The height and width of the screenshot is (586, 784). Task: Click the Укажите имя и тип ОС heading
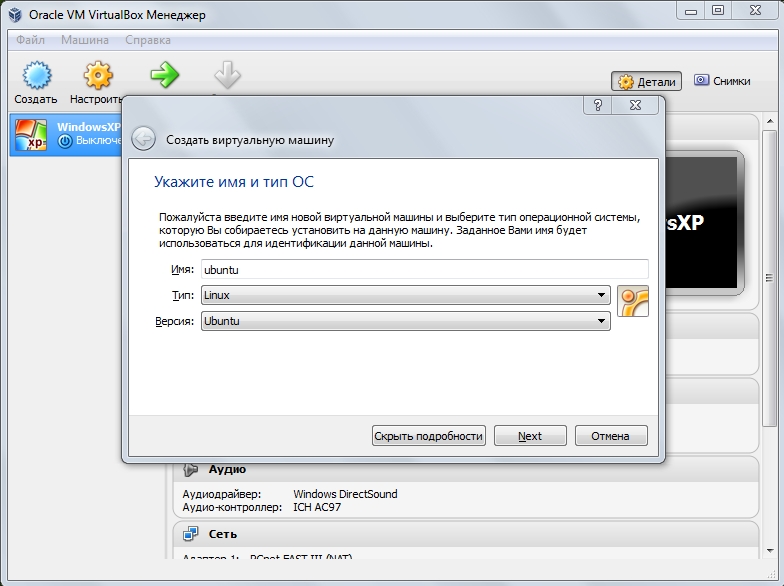pos(234,182)
